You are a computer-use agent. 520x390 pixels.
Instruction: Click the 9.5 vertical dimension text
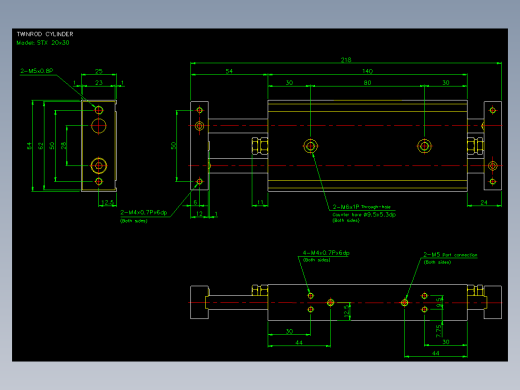tap(440, 302)
